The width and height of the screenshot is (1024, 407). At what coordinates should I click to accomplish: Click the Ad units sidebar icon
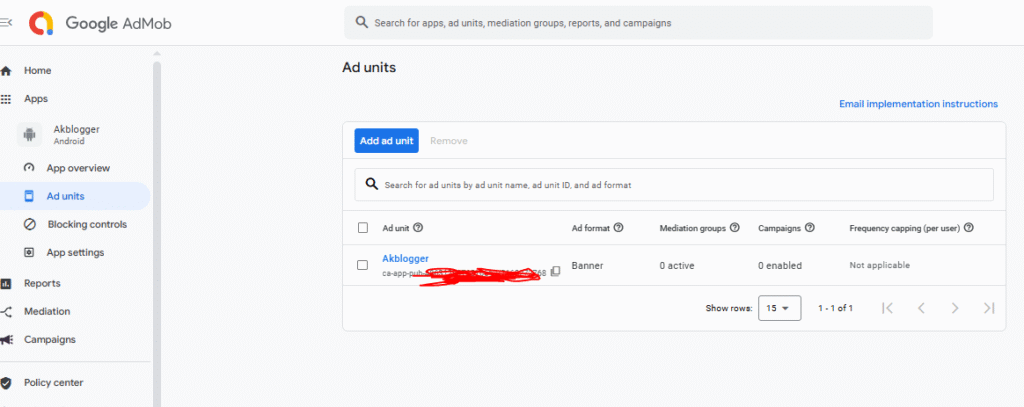[x=29, y=196]
